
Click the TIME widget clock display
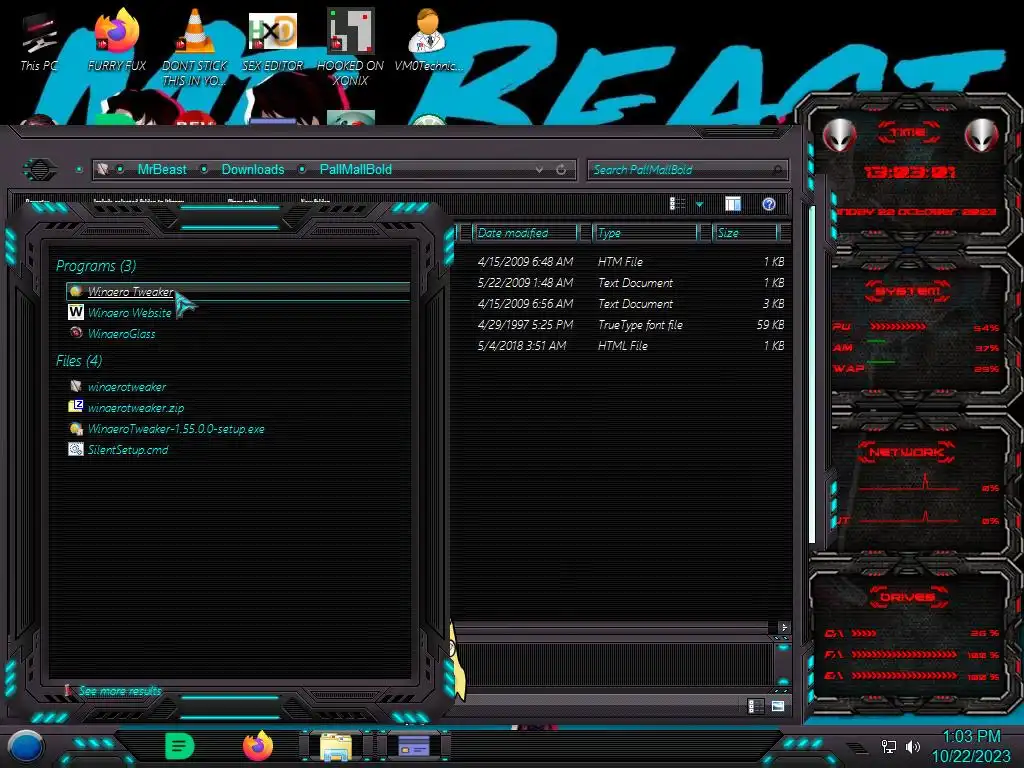909,172
